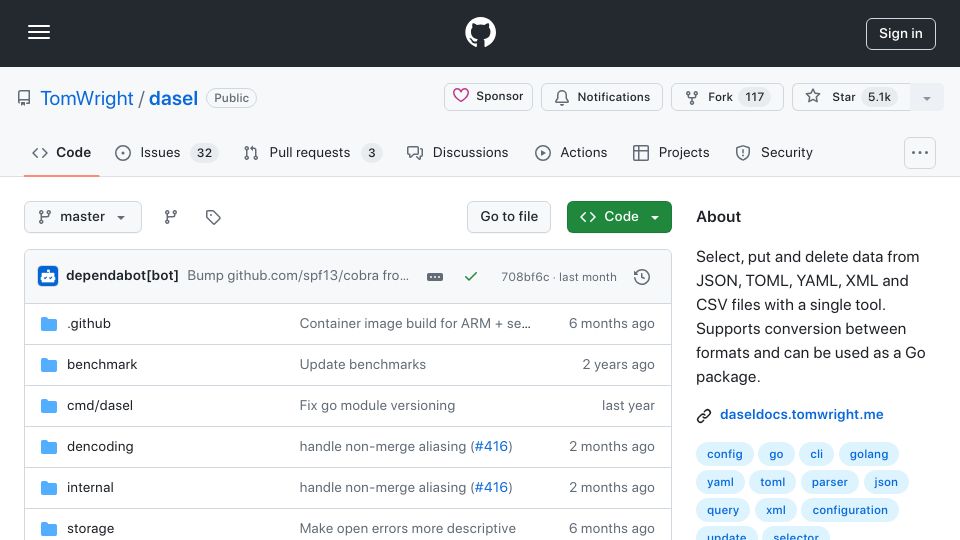Open the storage folder
Image resolution: width=960 pixels, height=540 pixels.
click(90, 528)
